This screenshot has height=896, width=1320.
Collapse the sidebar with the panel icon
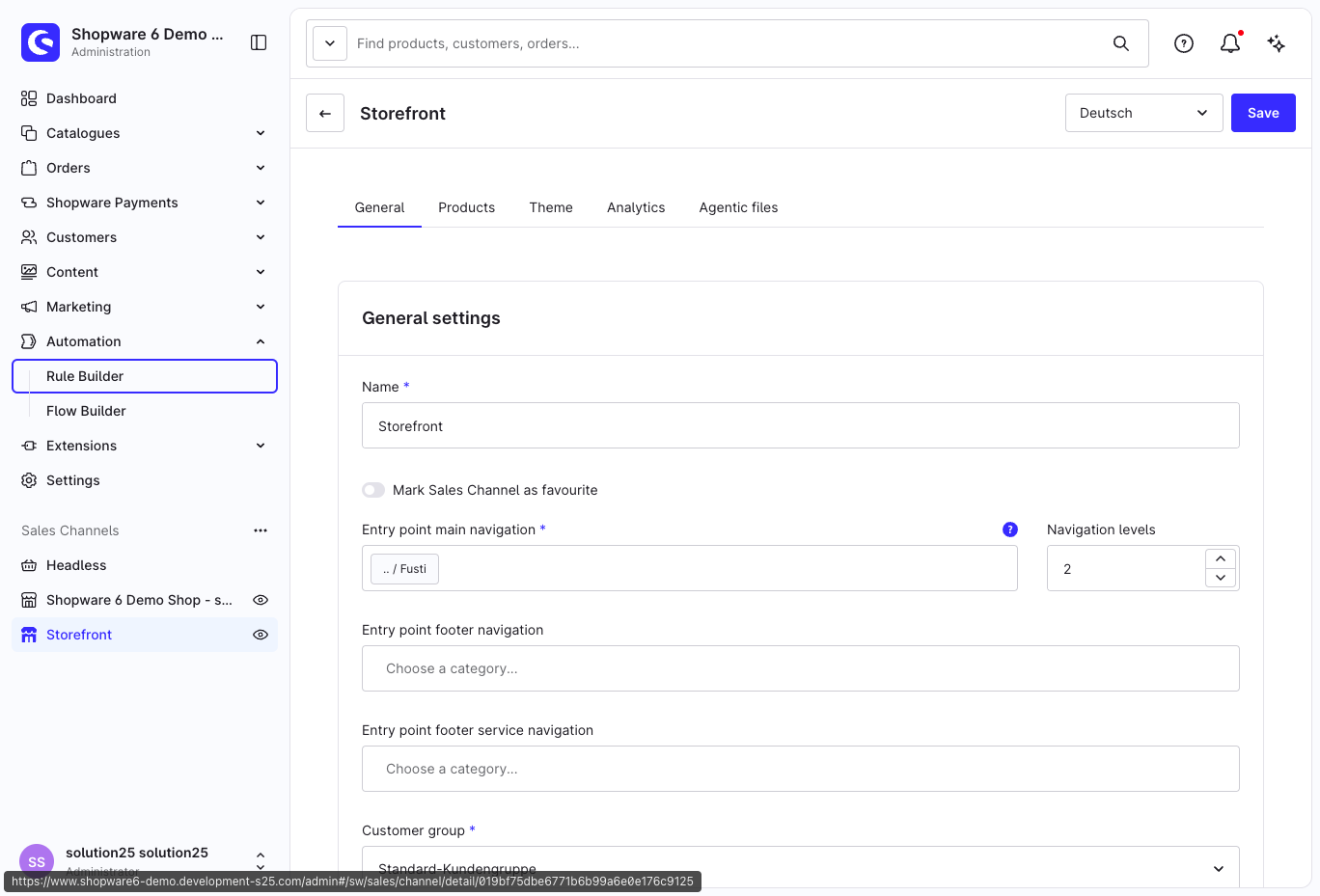tap(259, 42)
